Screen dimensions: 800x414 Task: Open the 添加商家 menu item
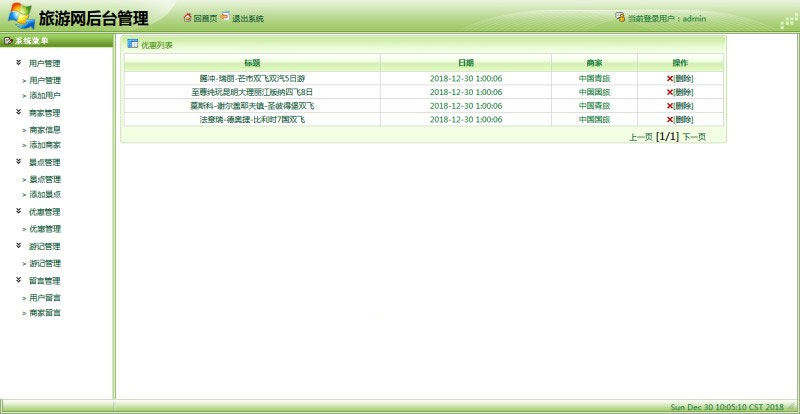click(45, 145)
